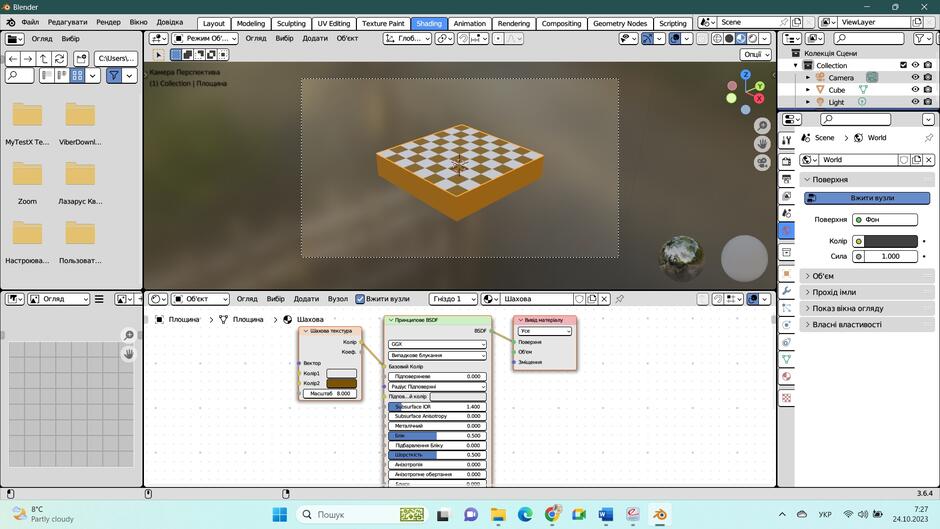
Task: Expand the Cube item in outliner
Action: 808,89
